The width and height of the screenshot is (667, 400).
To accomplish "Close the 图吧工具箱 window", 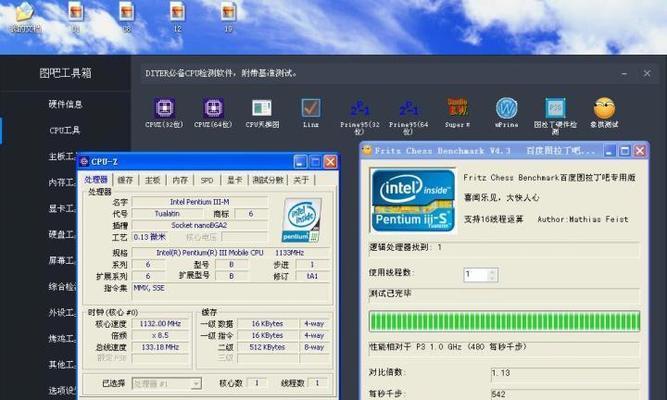I will [x=647, y=73].
